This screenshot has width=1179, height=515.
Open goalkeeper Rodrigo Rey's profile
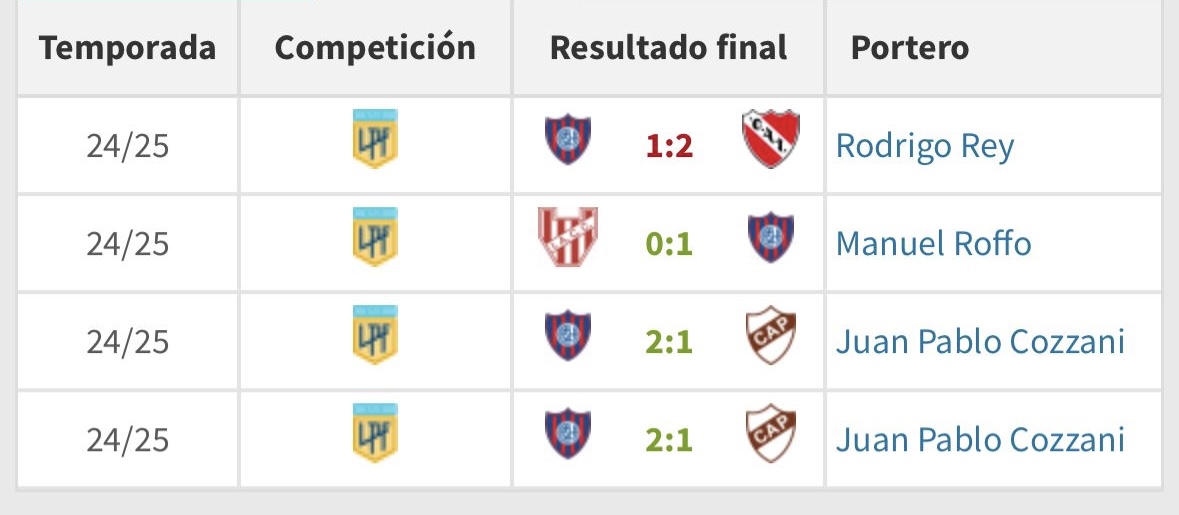925,146
